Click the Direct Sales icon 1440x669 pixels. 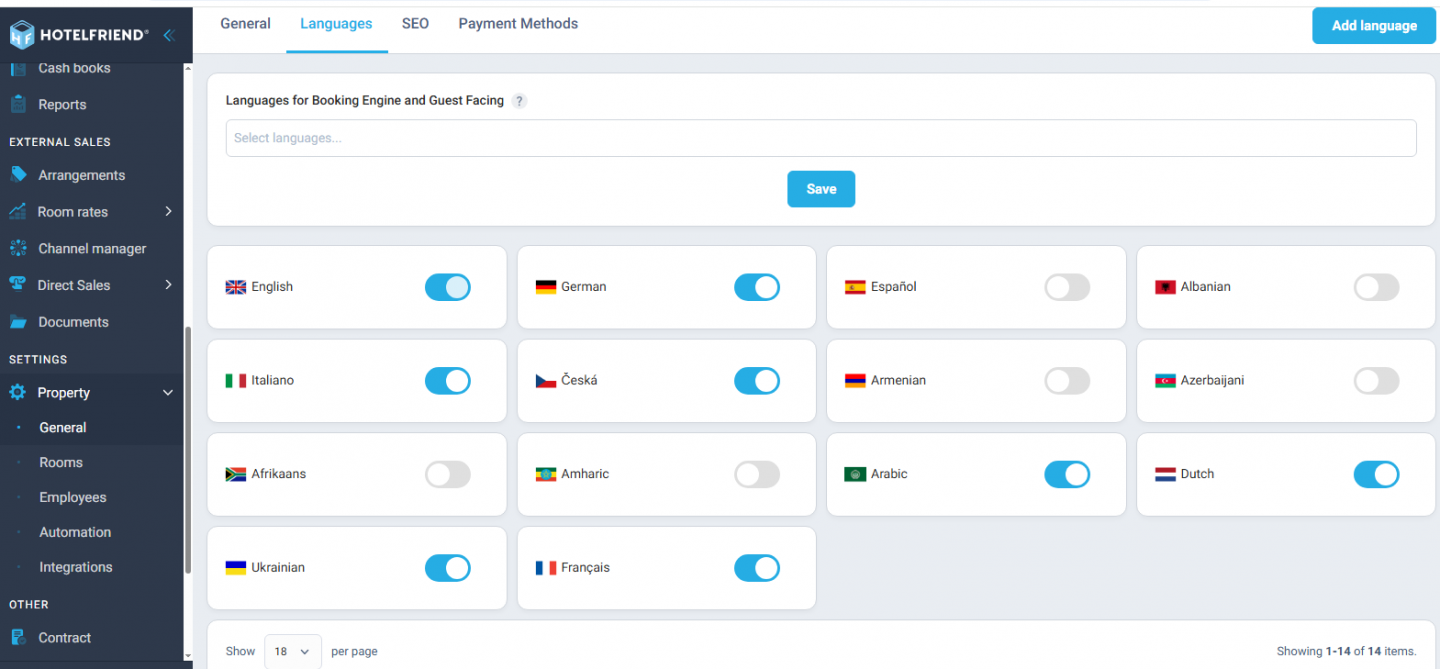point(18,285)
